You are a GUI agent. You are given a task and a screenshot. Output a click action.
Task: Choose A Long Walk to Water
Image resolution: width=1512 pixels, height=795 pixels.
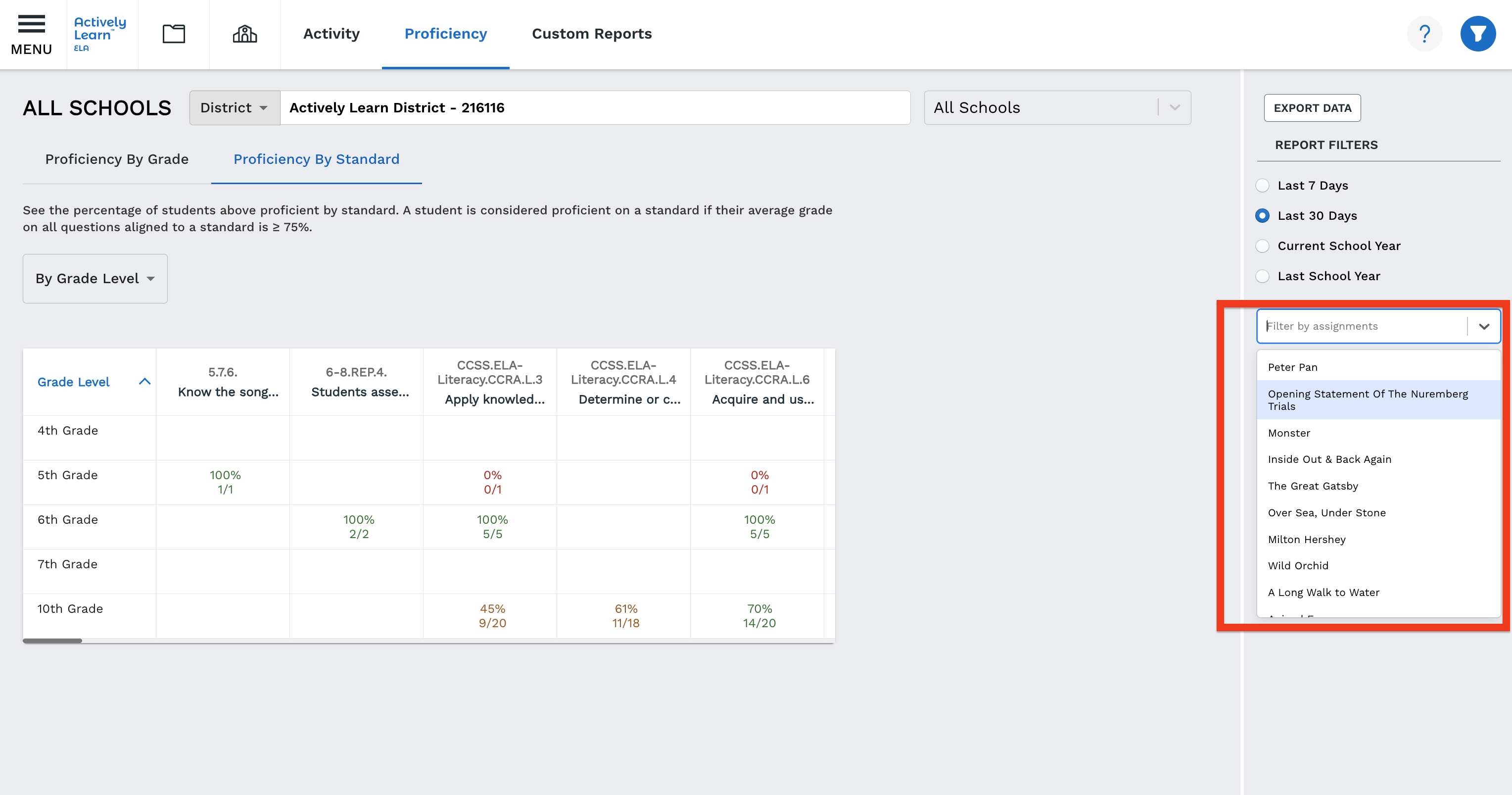[1378, 593]
